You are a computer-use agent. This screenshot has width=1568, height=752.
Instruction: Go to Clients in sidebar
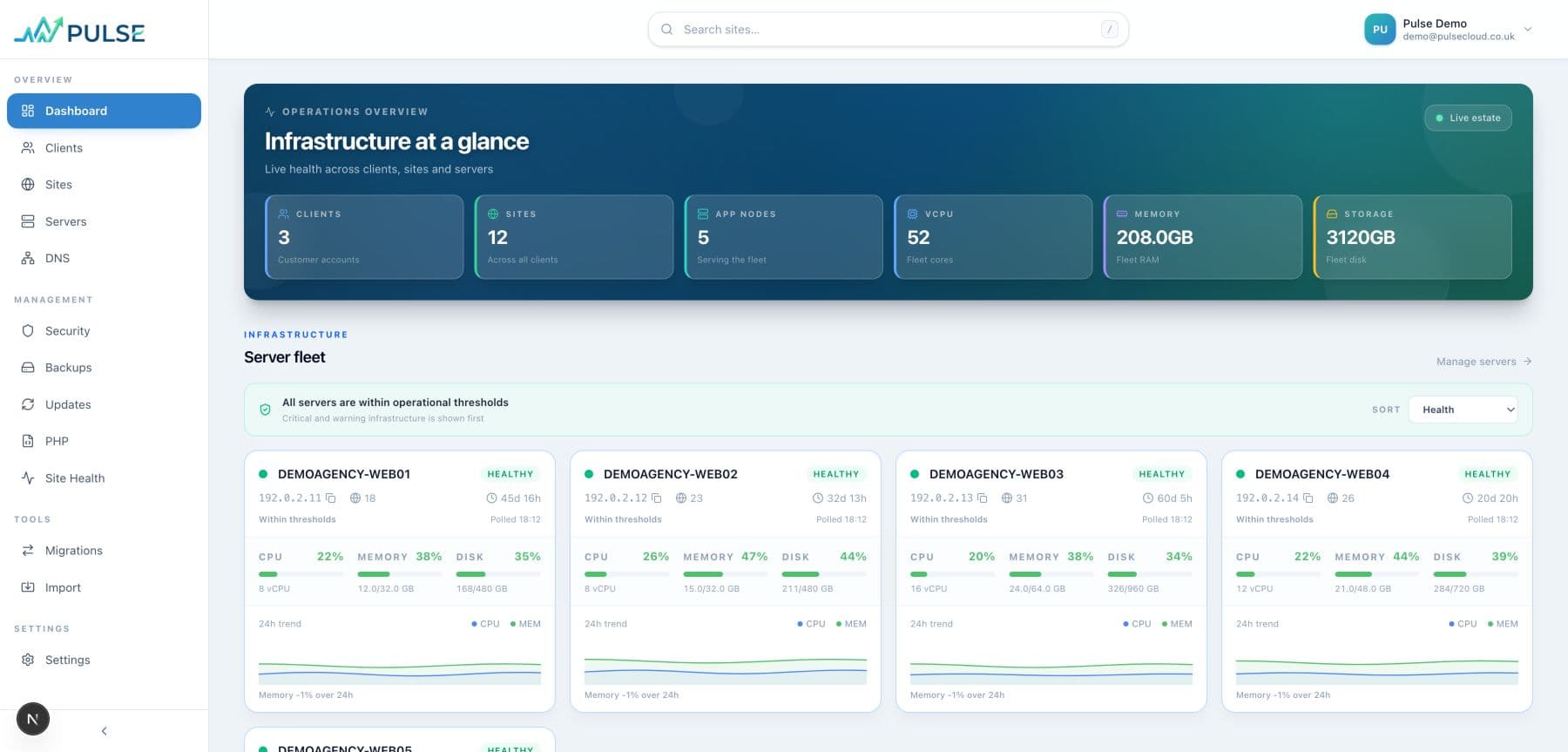(x=104, y=148)
